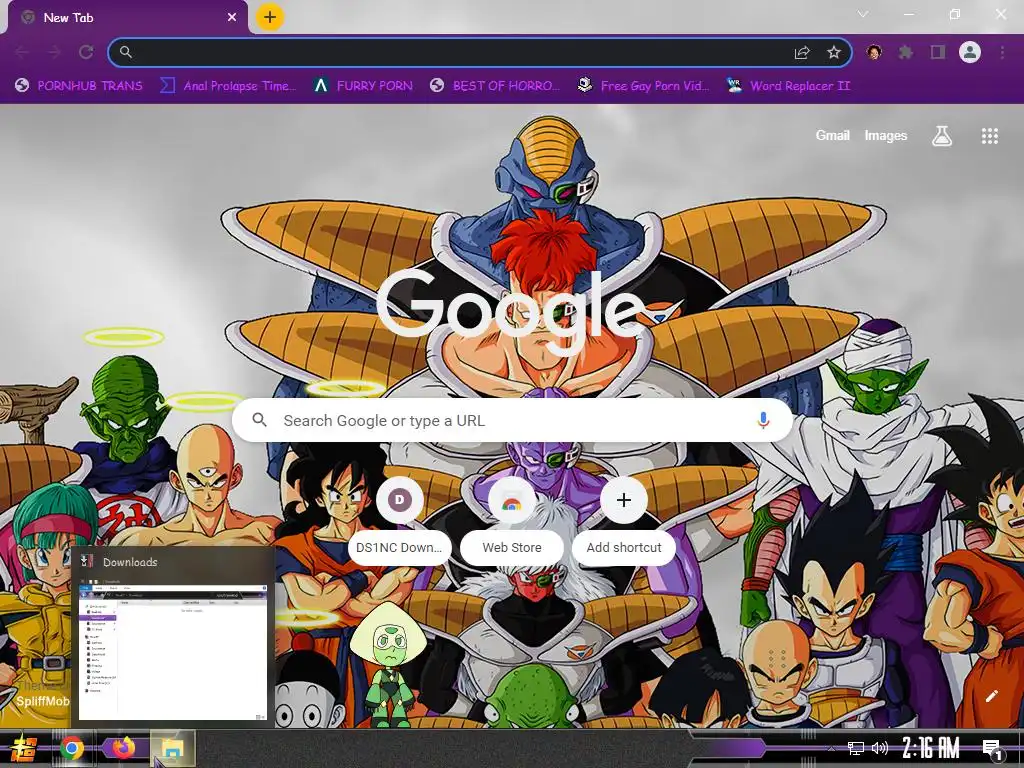Open the Start menu on the taskbar
The width and height of the screenshot is (1024, 768).
pyautogui.click(x=24, y=748)
